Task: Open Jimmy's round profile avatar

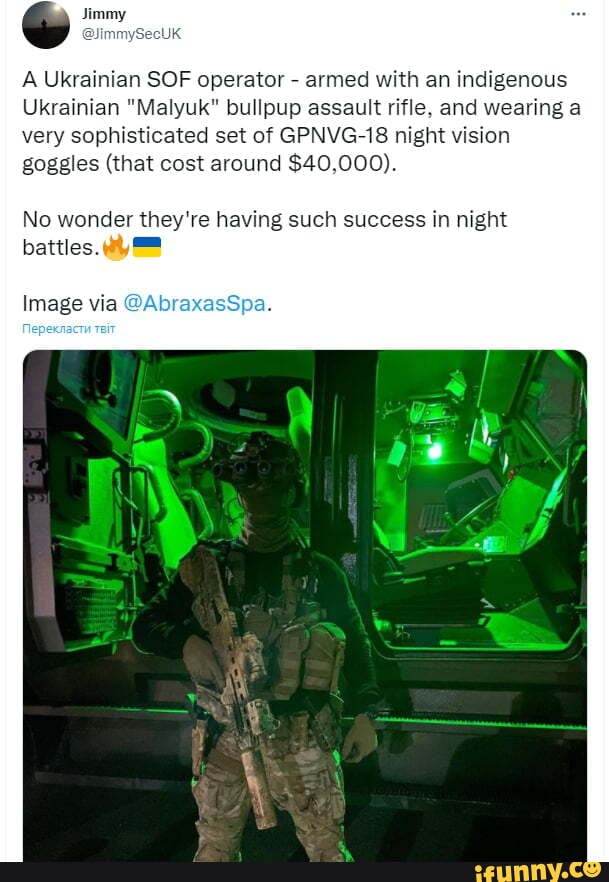Action: [46, 25]
